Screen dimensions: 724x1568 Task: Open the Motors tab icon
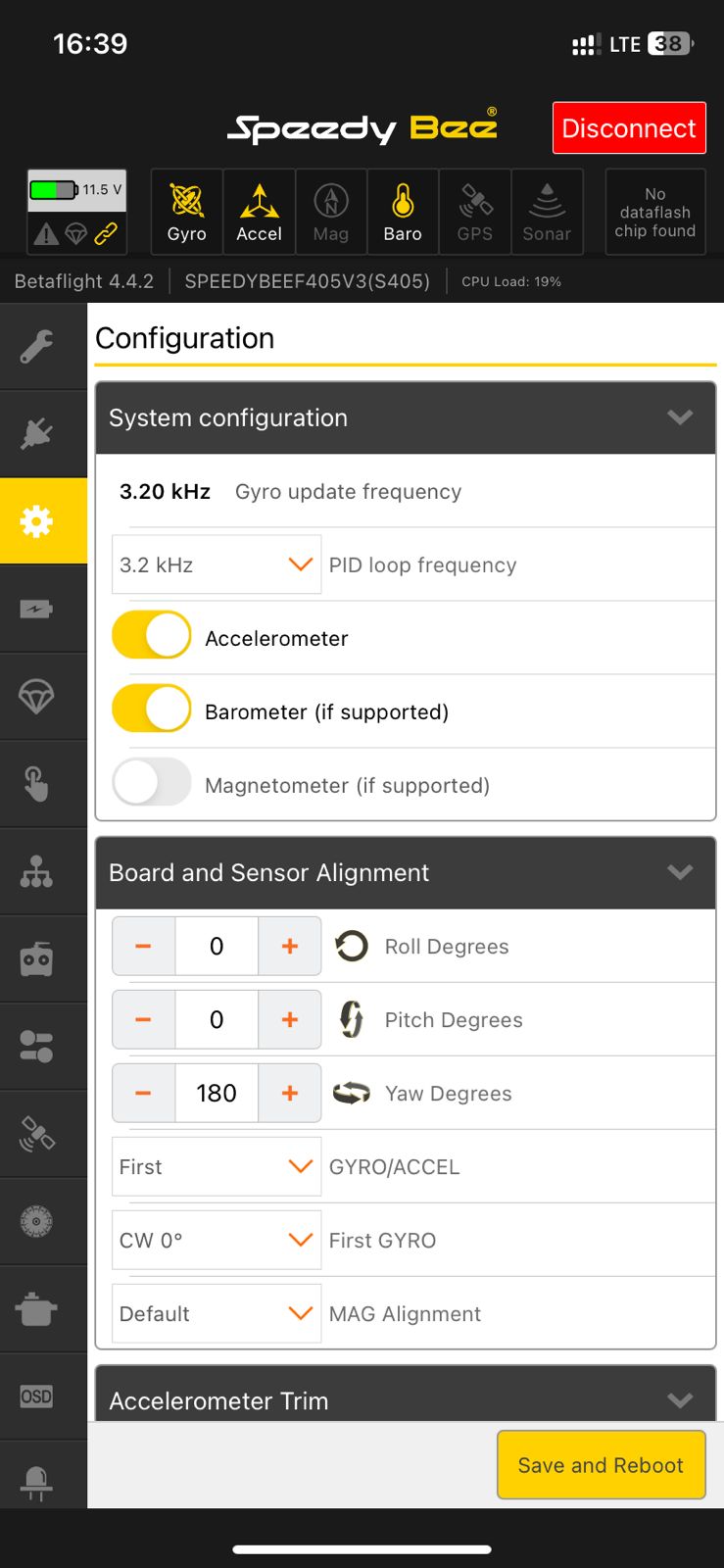pyautogui.click(x=36, y=1221)
